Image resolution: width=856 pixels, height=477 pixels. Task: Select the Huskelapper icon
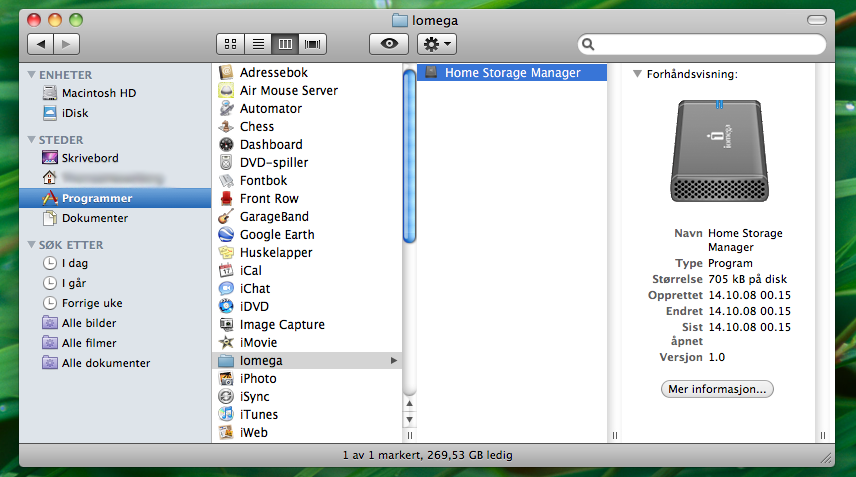tap(226, 252)
